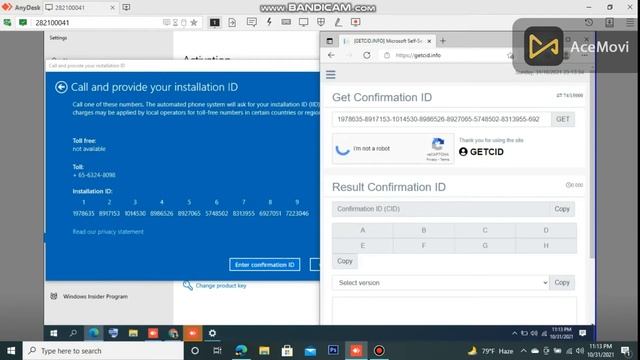Open Edge tab actions icon
Screen dimensions: 640x360
tap(329, 41)
